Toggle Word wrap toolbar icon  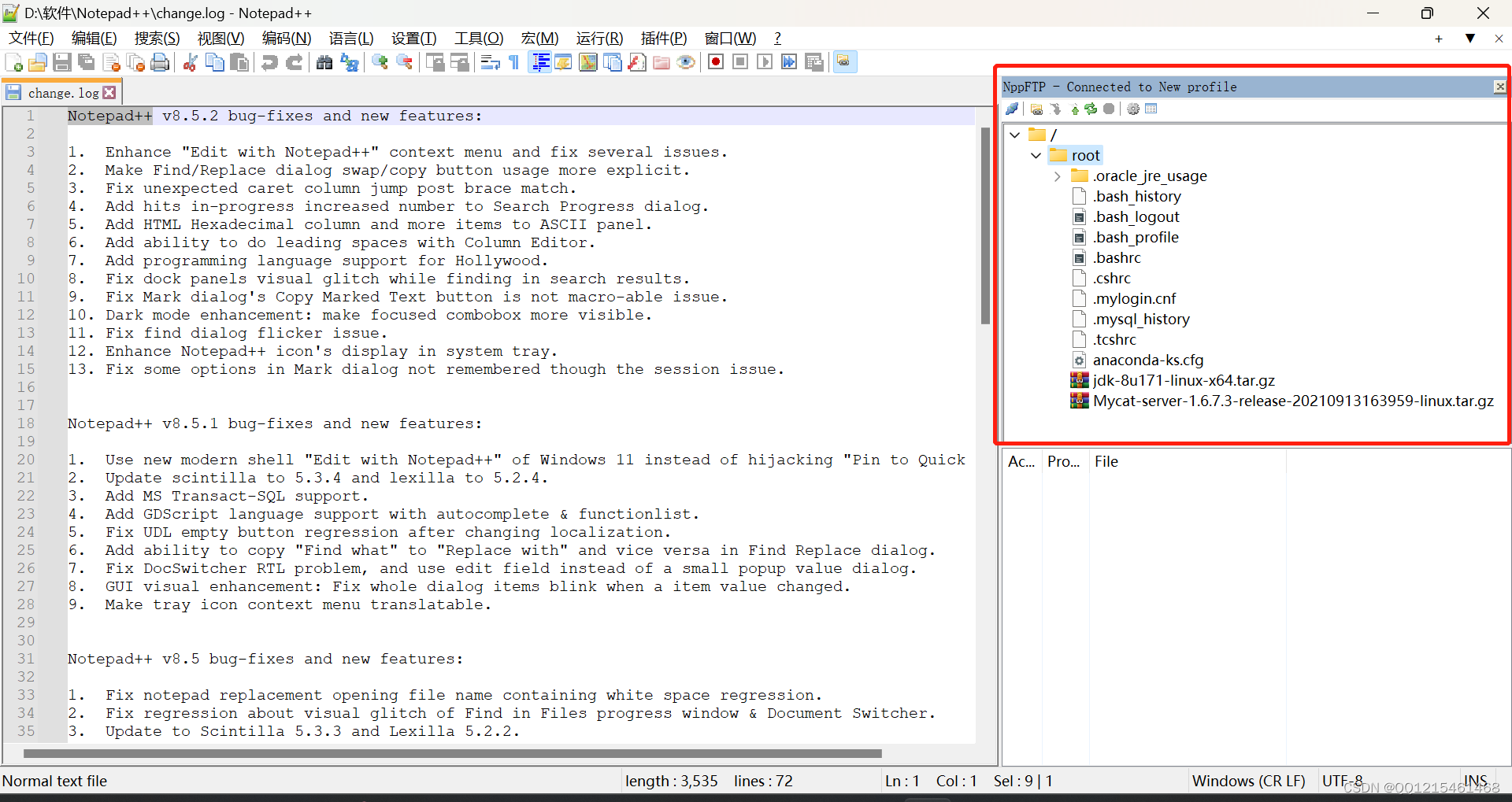[x=490, y=62]
